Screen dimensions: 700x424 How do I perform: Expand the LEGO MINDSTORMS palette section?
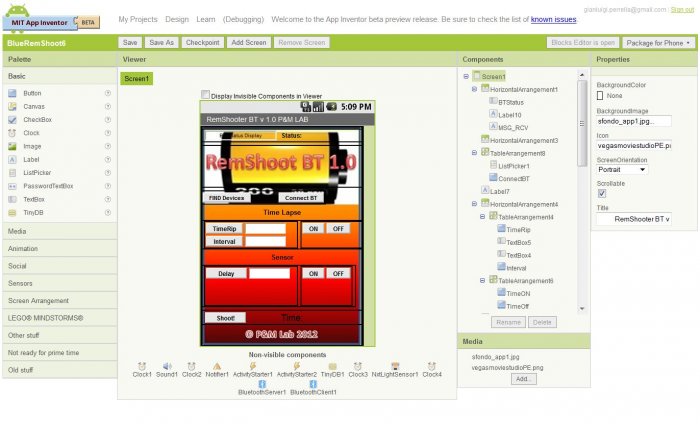(x=60, y=318)
